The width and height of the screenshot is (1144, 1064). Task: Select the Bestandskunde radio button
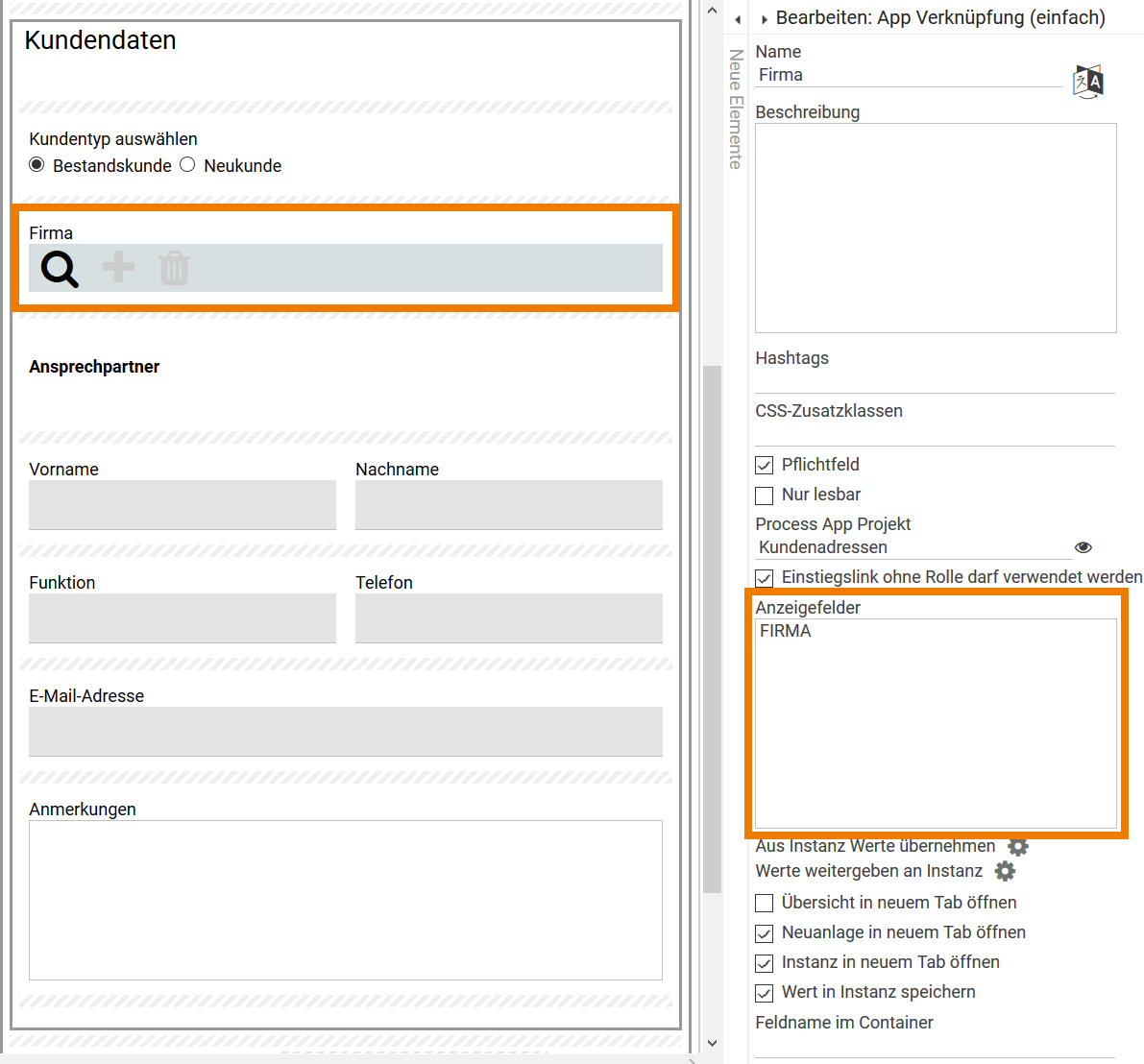tap(37, 165)
